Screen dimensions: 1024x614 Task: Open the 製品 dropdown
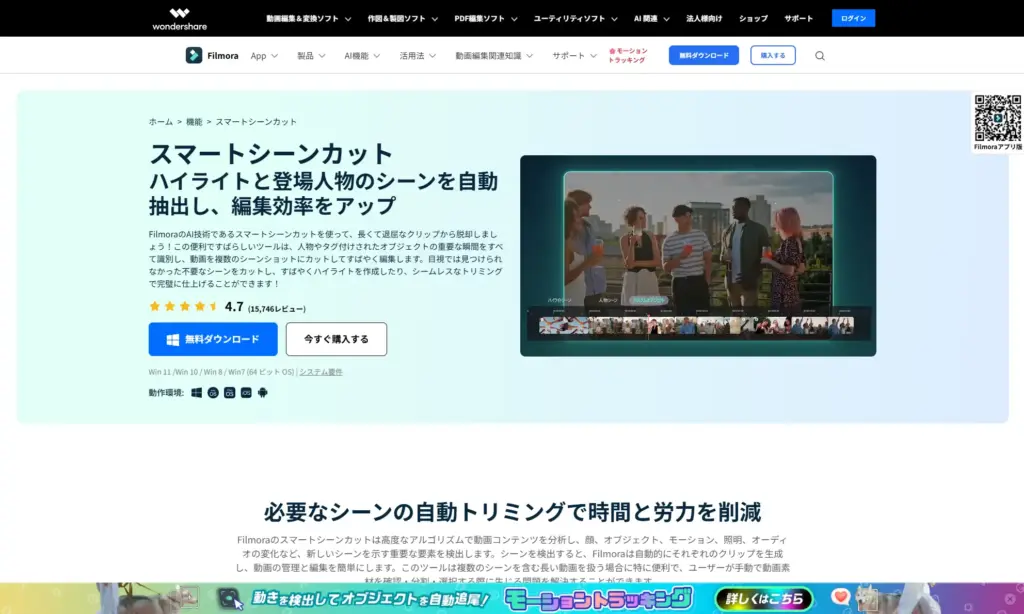pyautogui.click(x=311, y=56)
